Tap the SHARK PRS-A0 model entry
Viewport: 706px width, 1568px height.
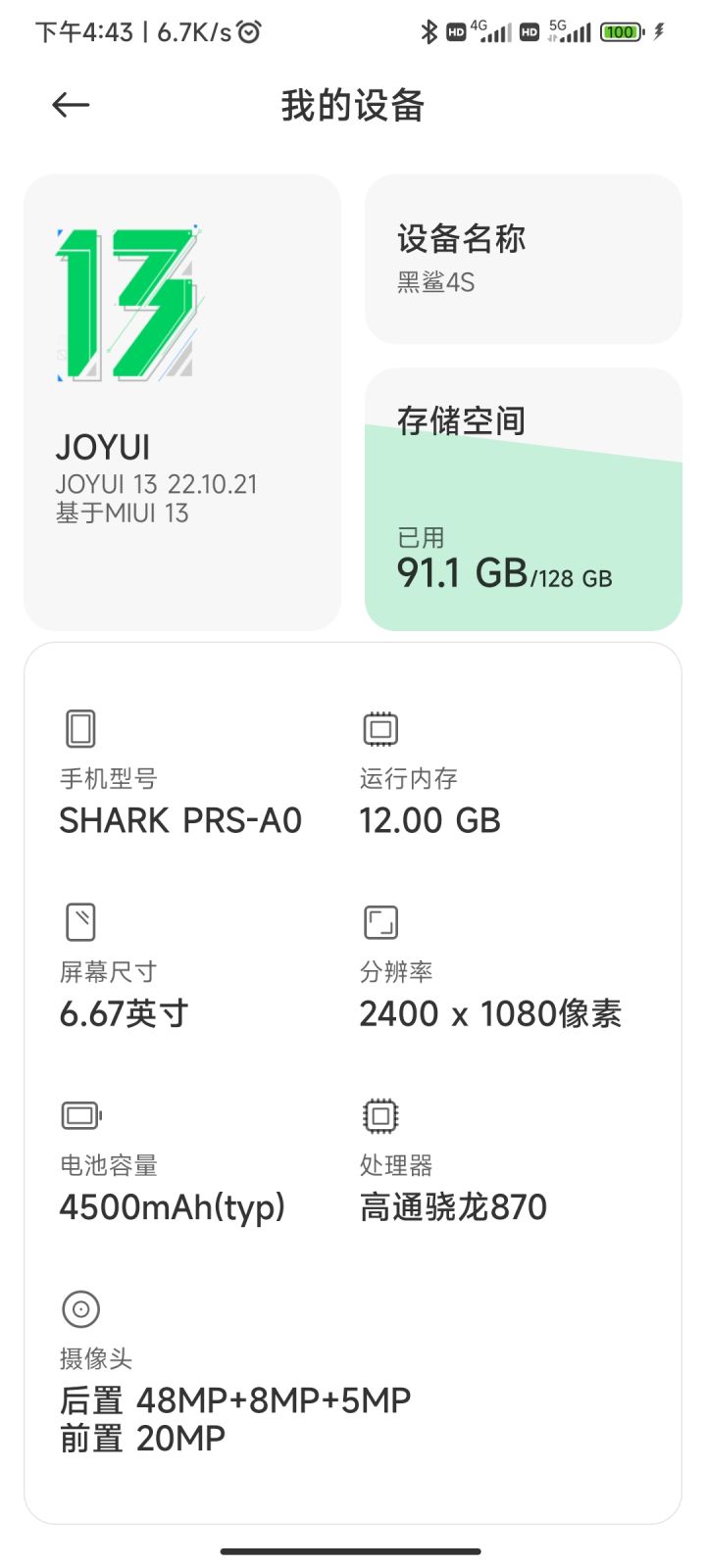click(180, 820)
